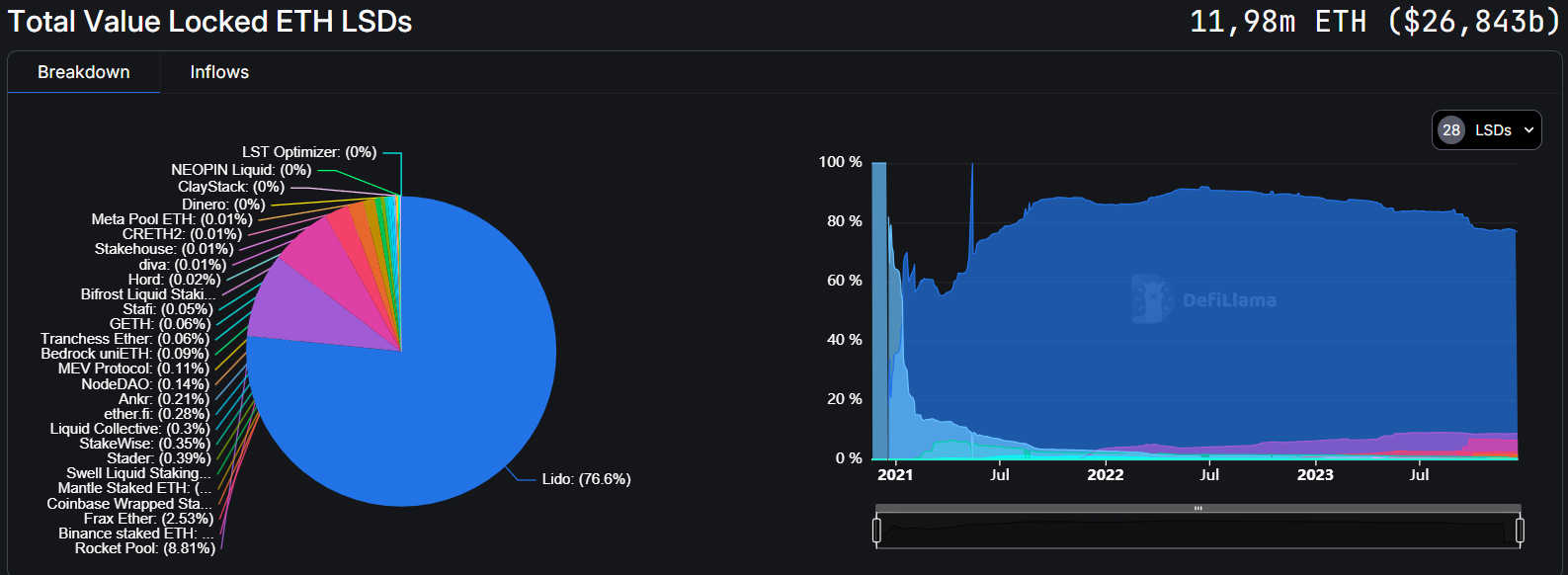Click the 20 % y-axis label
The width and height of the screenshot is (1568, 575).
845,399
